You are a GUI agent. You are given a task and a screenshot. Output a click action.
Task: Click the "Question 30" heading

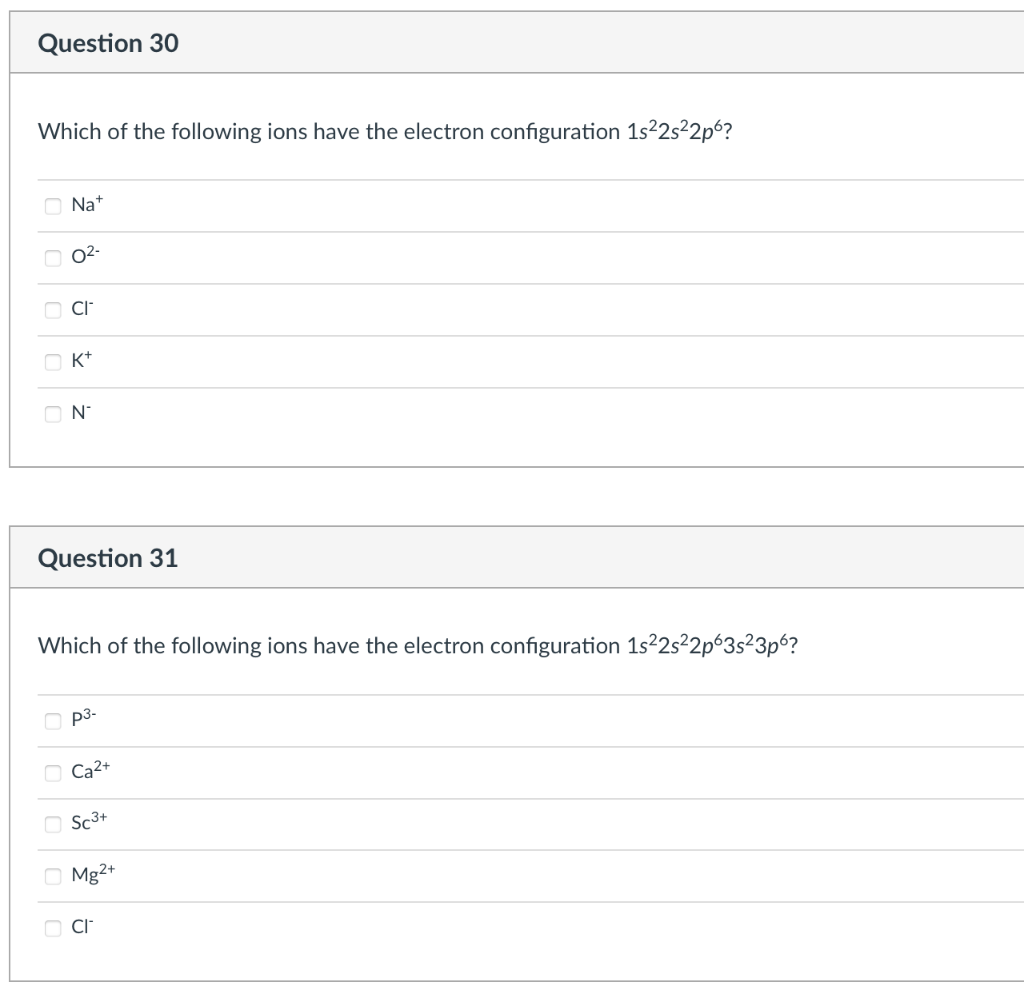pos(108,44)
